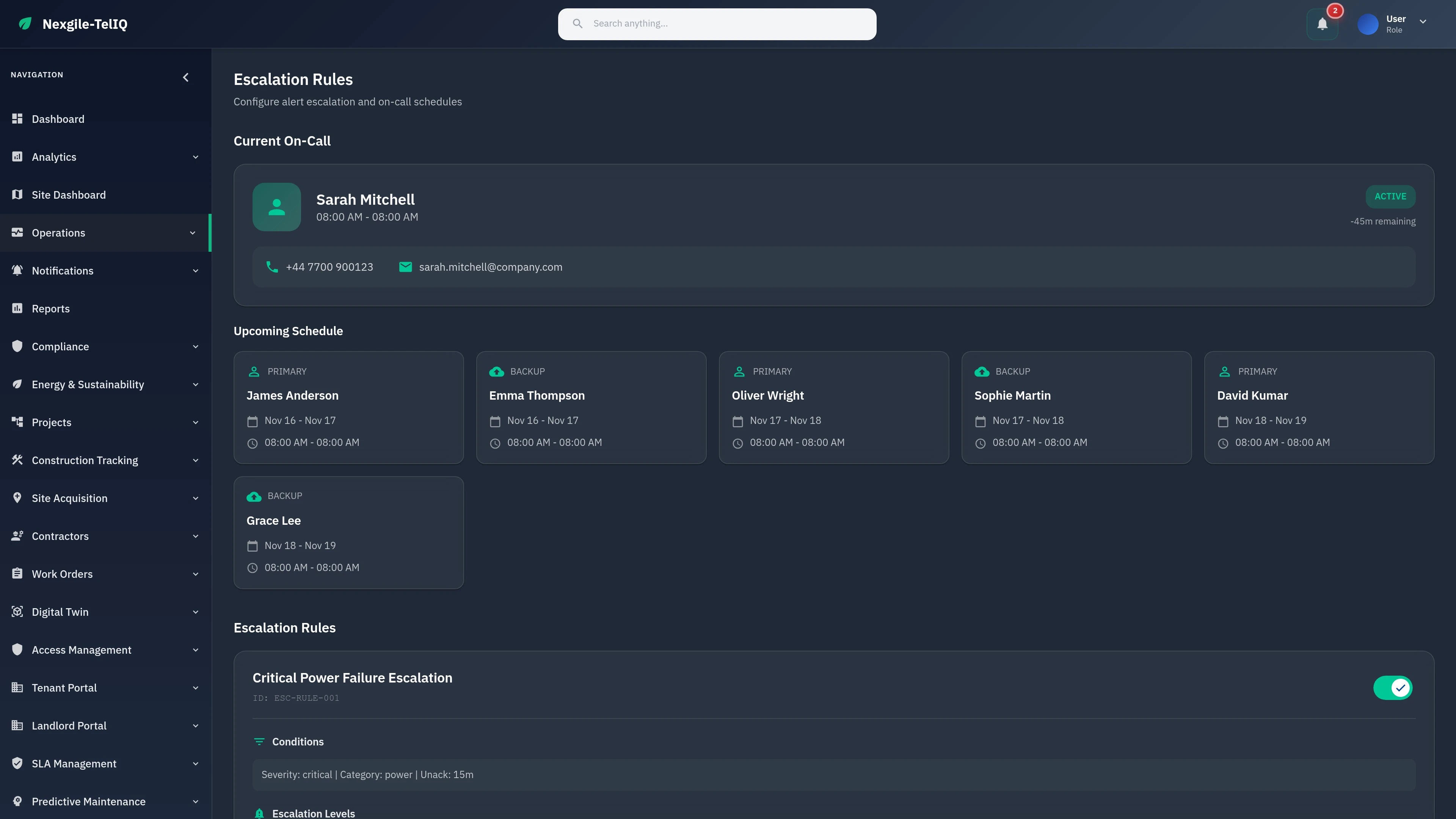Open the notifications bell icon
Image resolution: width=1456 pixels, height=819 pixels.
coord(1322,24)
